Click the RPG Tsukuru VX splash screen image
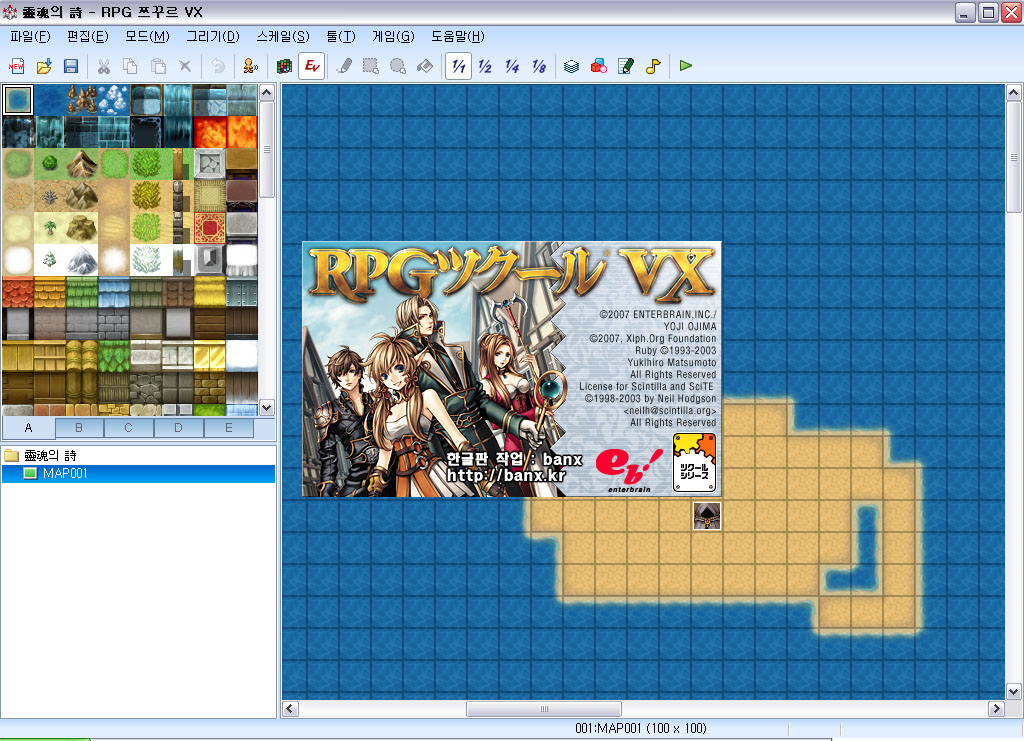1024x741 pixels. [512, 369]
